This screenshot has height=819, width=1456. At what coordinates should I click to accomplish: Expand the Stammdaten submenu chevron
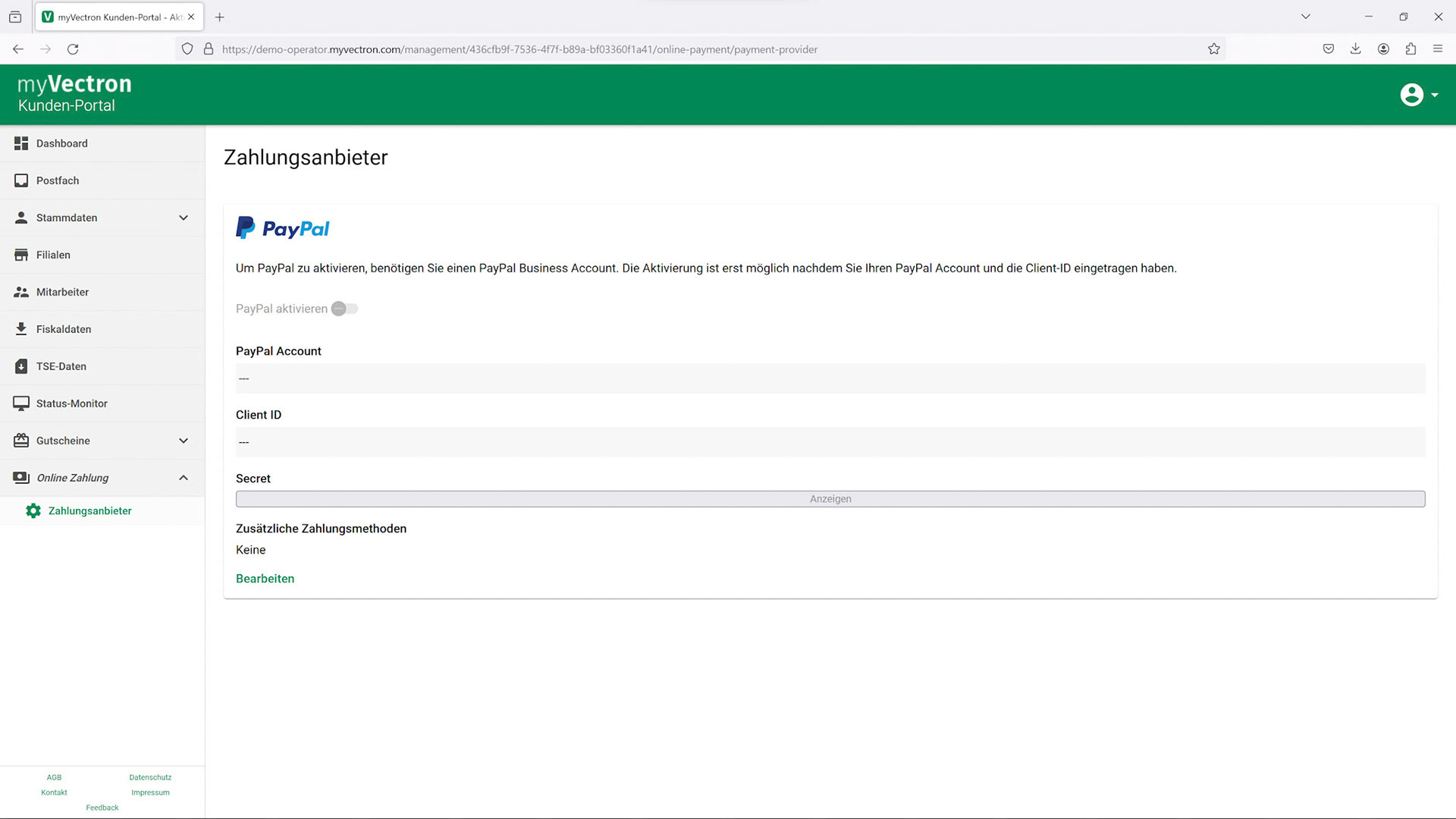tap(184, 218)
